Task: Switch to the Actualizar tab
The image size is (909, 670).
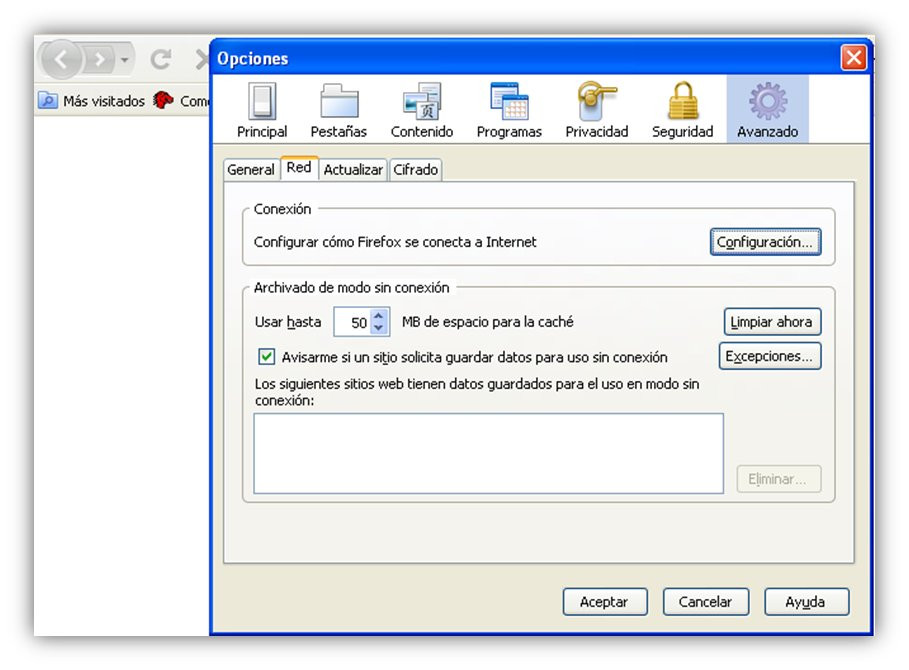Action: [353, 170]
